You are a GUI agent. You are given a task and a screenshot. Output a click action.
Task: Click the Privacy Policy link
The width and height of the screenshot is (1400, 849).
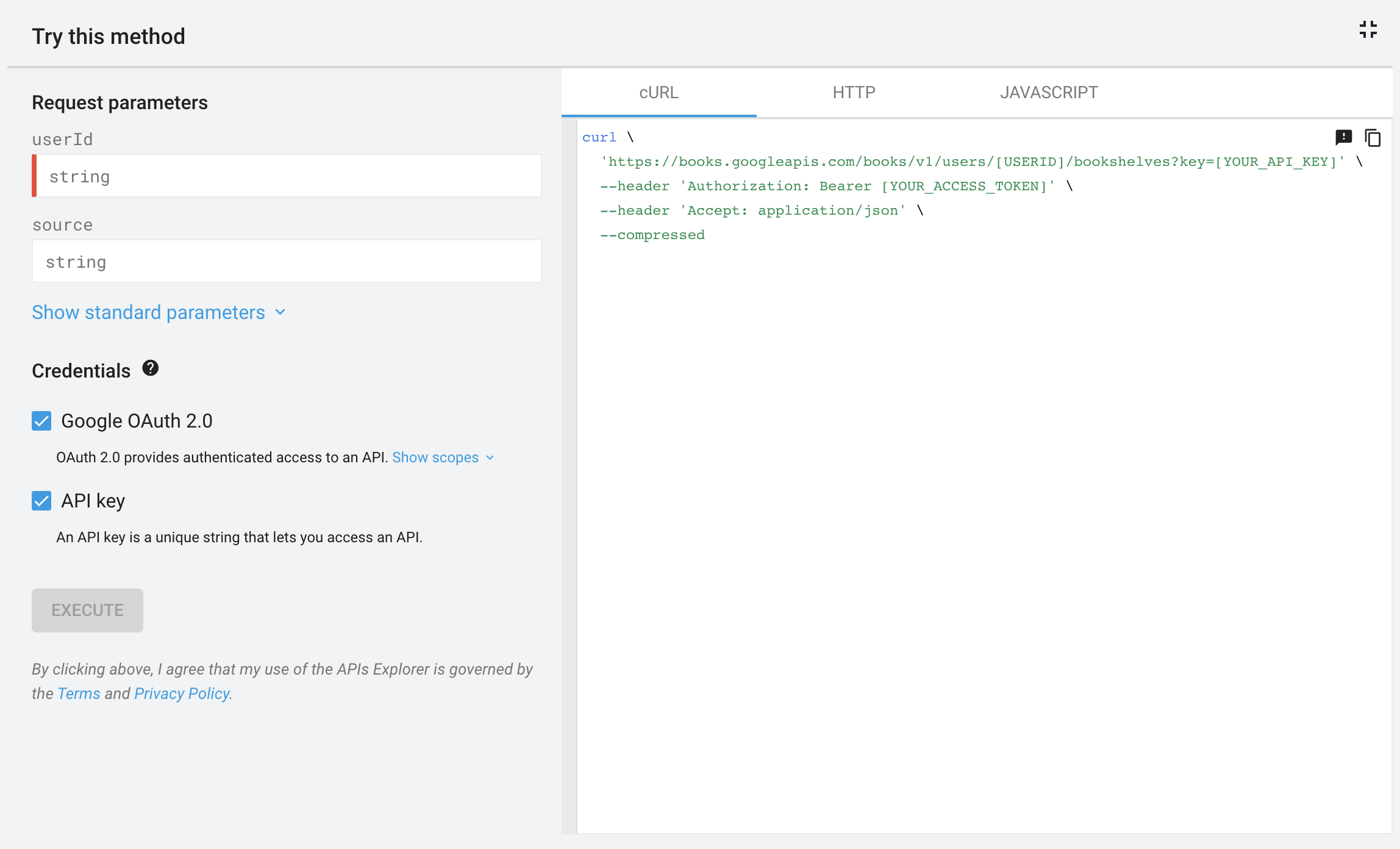coord(182,693)
